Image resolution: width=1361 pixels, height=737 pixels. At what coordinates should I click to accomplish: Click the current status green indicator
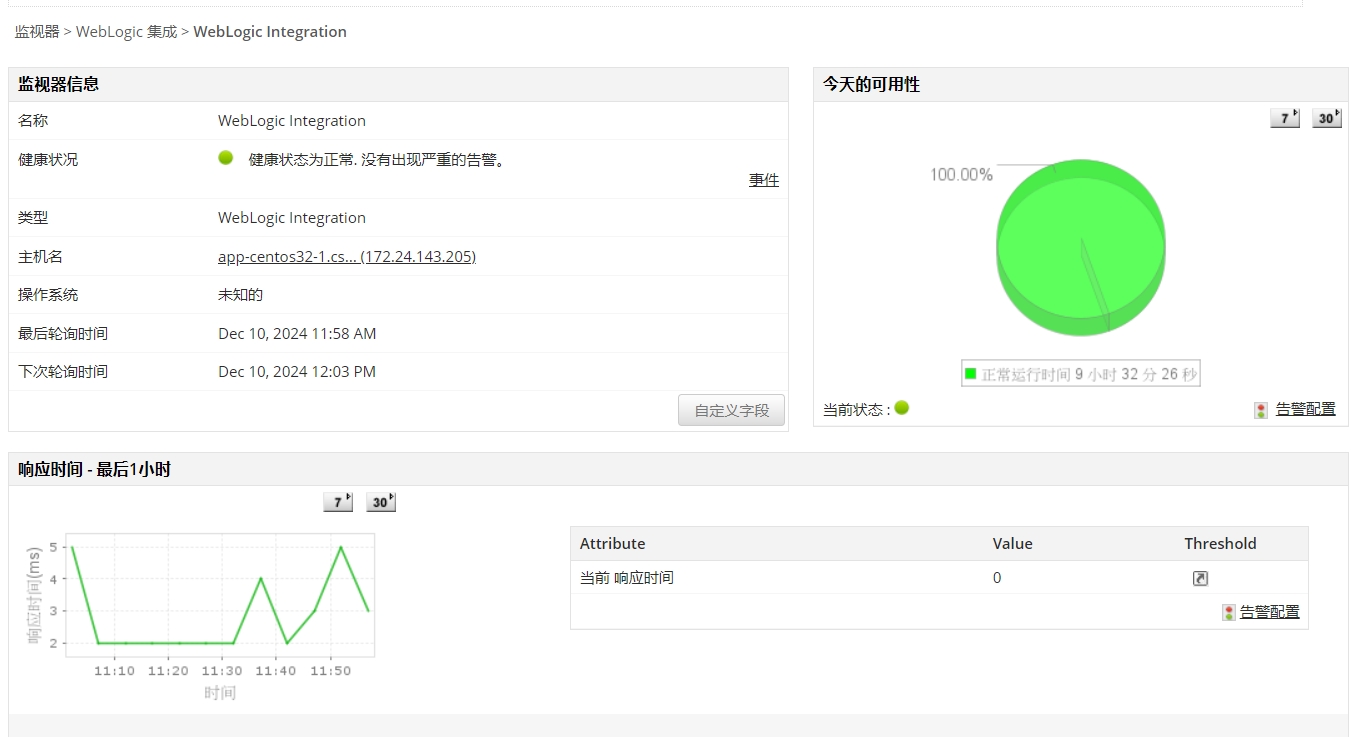902,408
